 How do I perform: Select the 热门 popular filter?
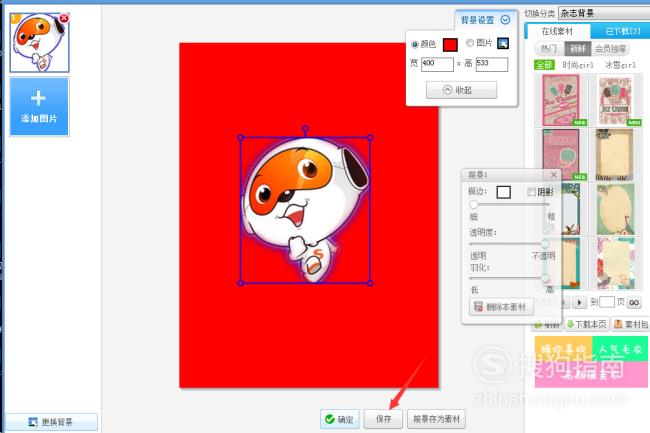(549, 49)
